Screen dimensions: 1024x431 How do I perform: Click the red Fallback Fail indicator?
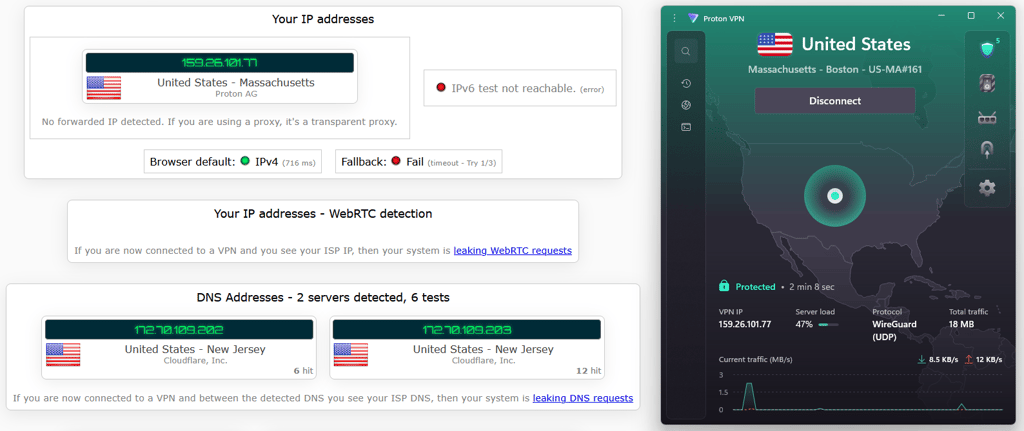[x=396, y=161]
